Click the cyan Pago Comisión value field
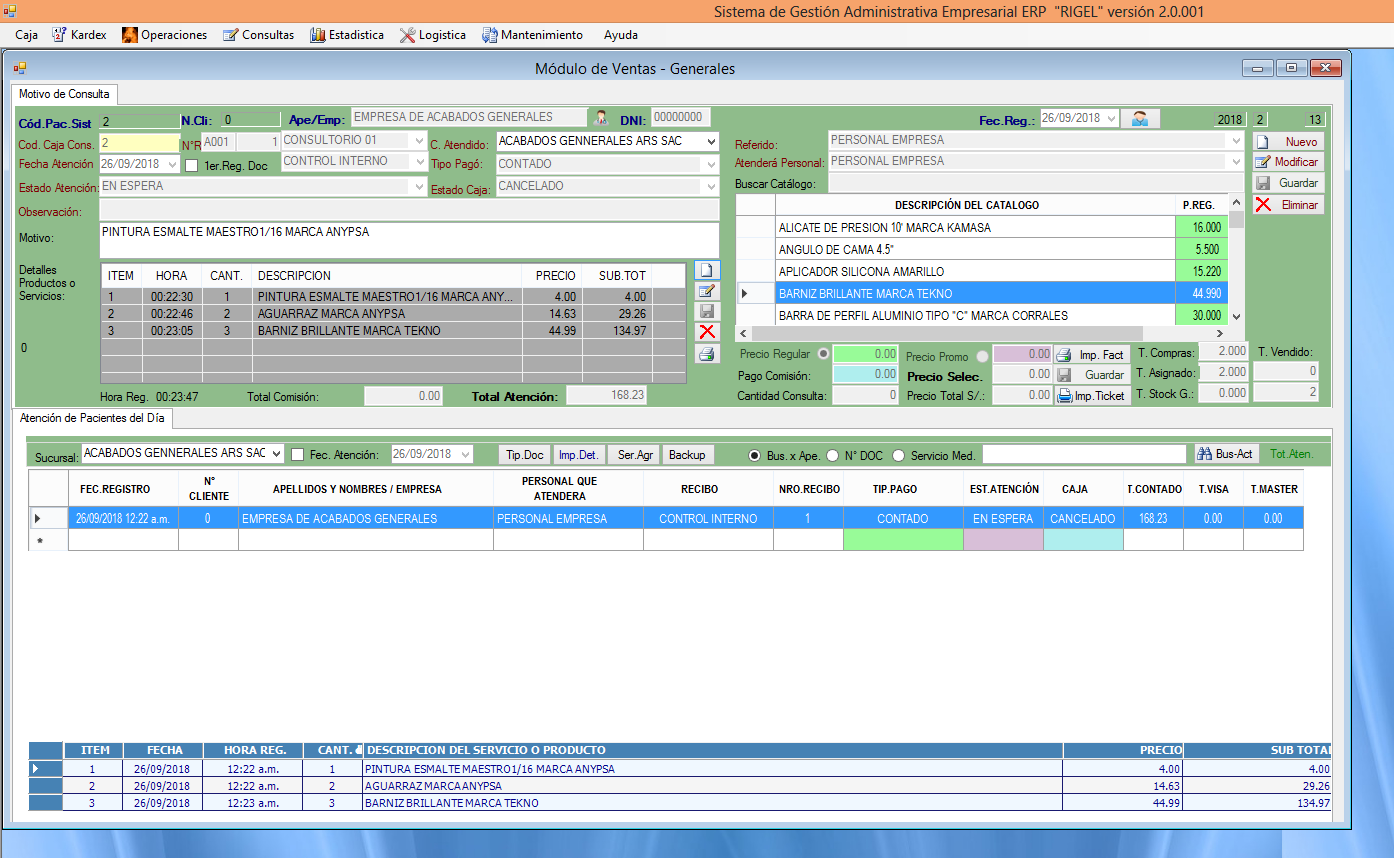This screenshot has height=858, width=1394. [x=866, y=374]
